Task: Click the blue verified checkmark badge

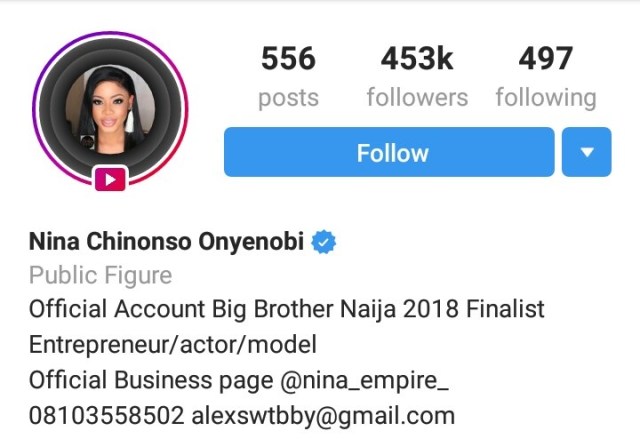Action: 324,242
